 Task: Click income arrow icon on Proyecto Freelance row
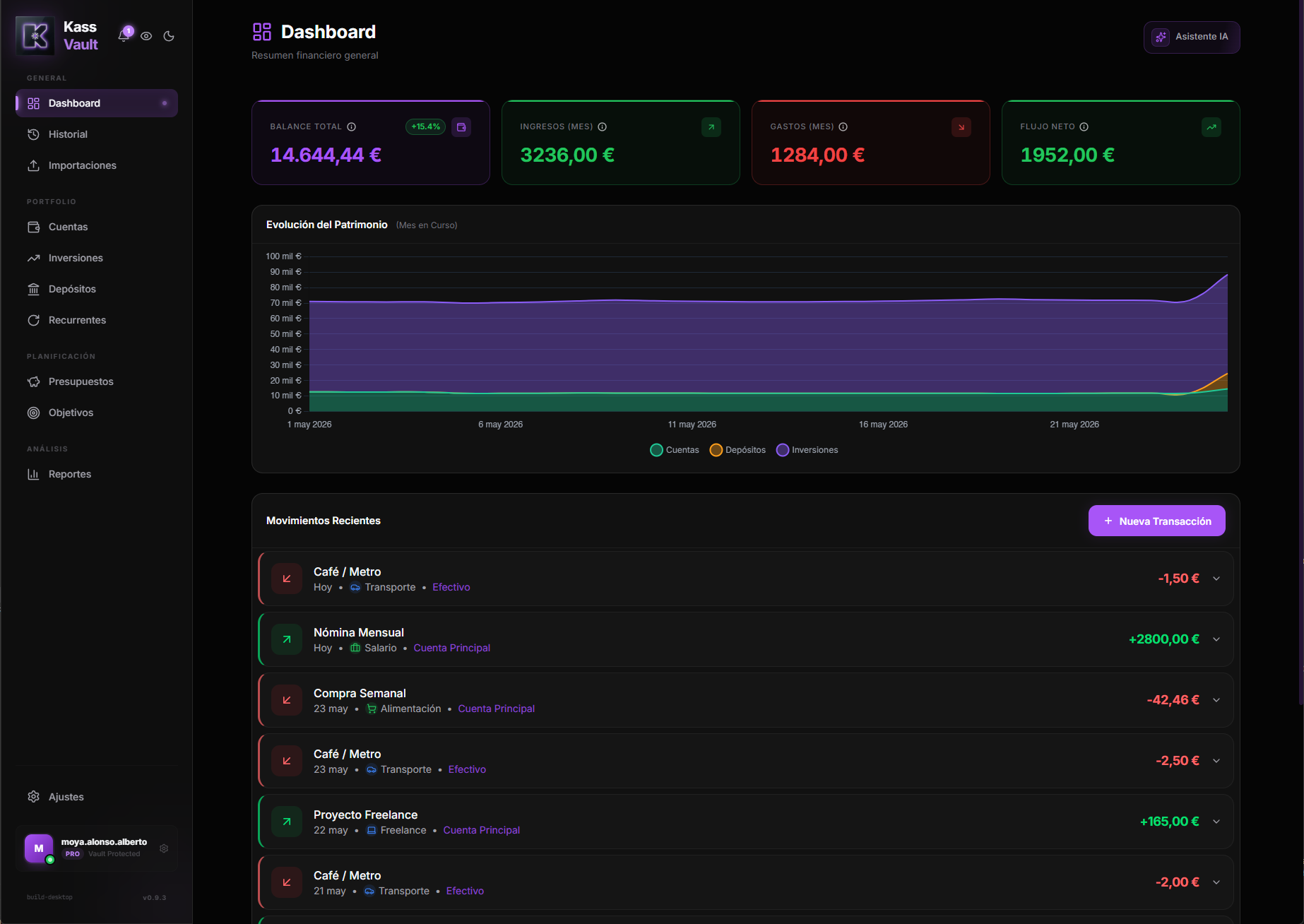tap(287, 822)
